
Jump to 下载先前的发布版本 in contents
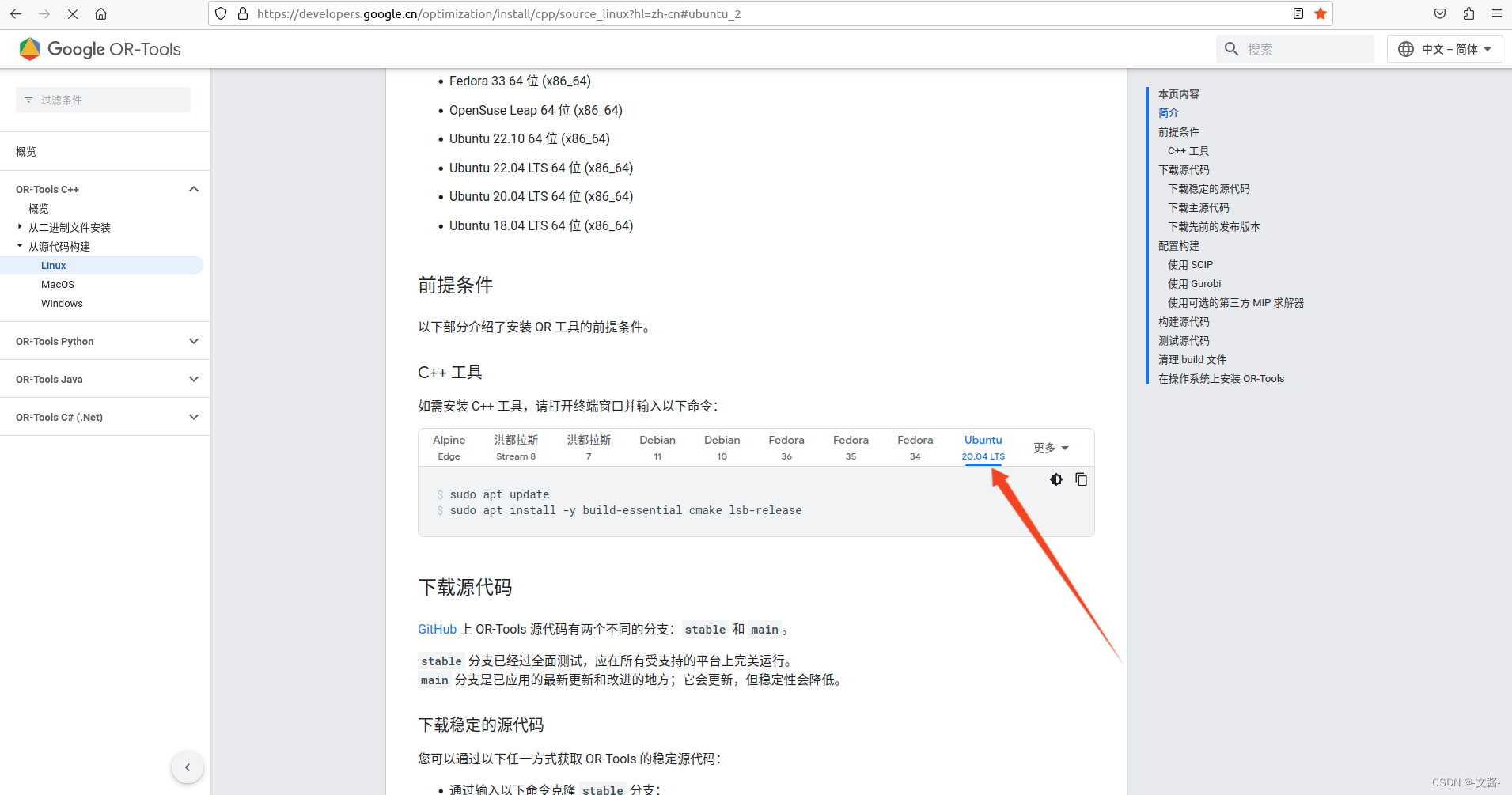pyautogui.click(x=1214, y=226)
